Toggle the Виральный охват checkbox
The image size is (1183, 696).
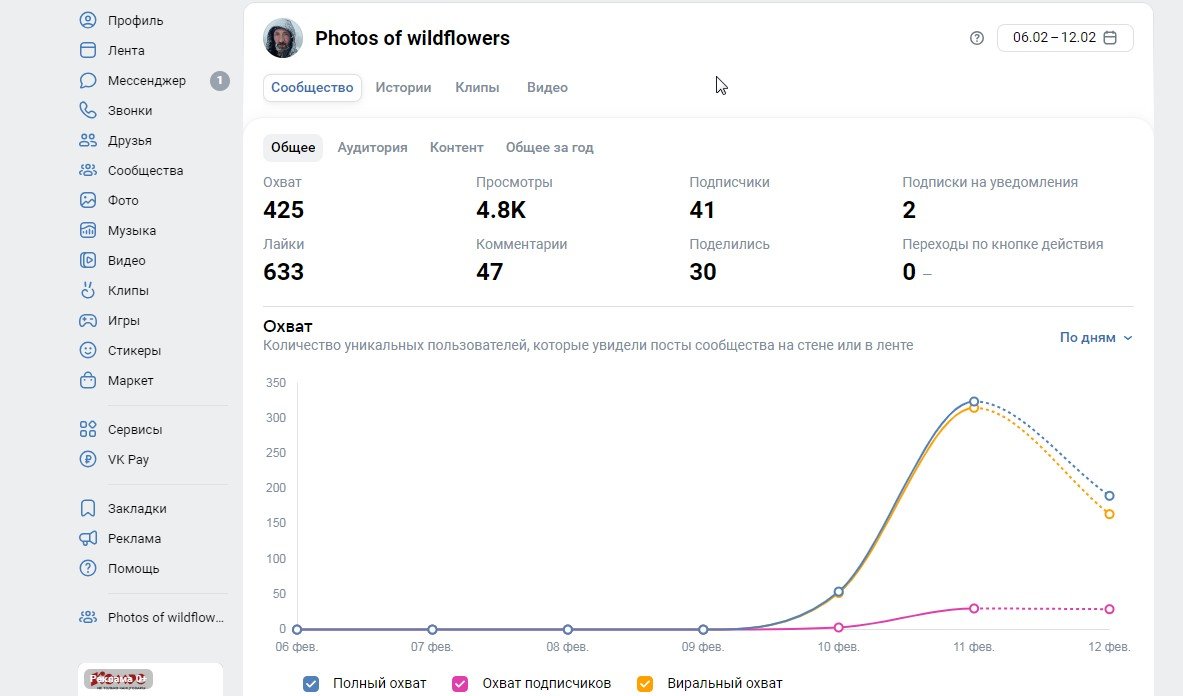coord(645,684)
